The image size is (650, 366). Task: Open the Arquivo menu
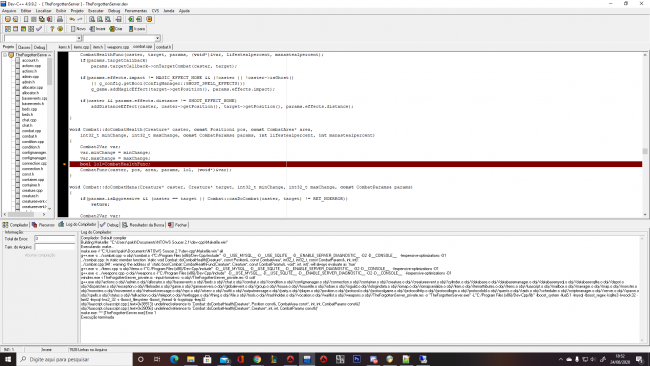tap(9, 11)
